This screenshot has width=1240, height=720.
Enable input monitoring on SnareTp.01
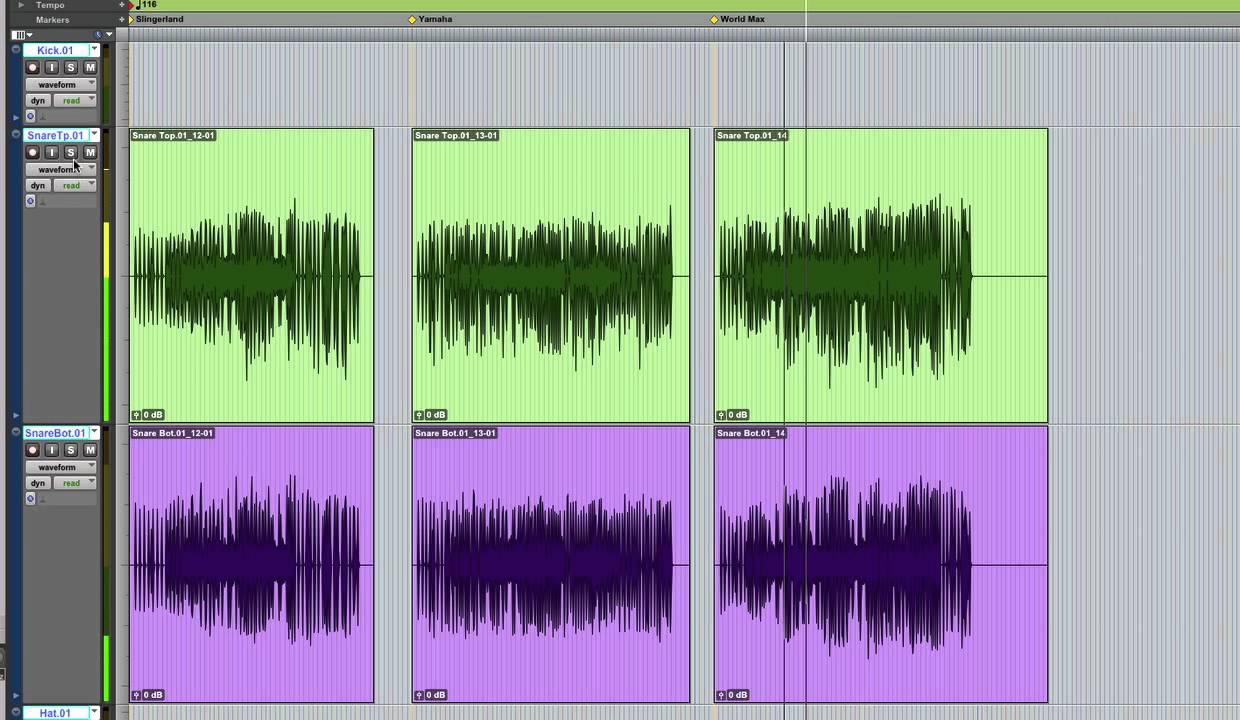51,152
